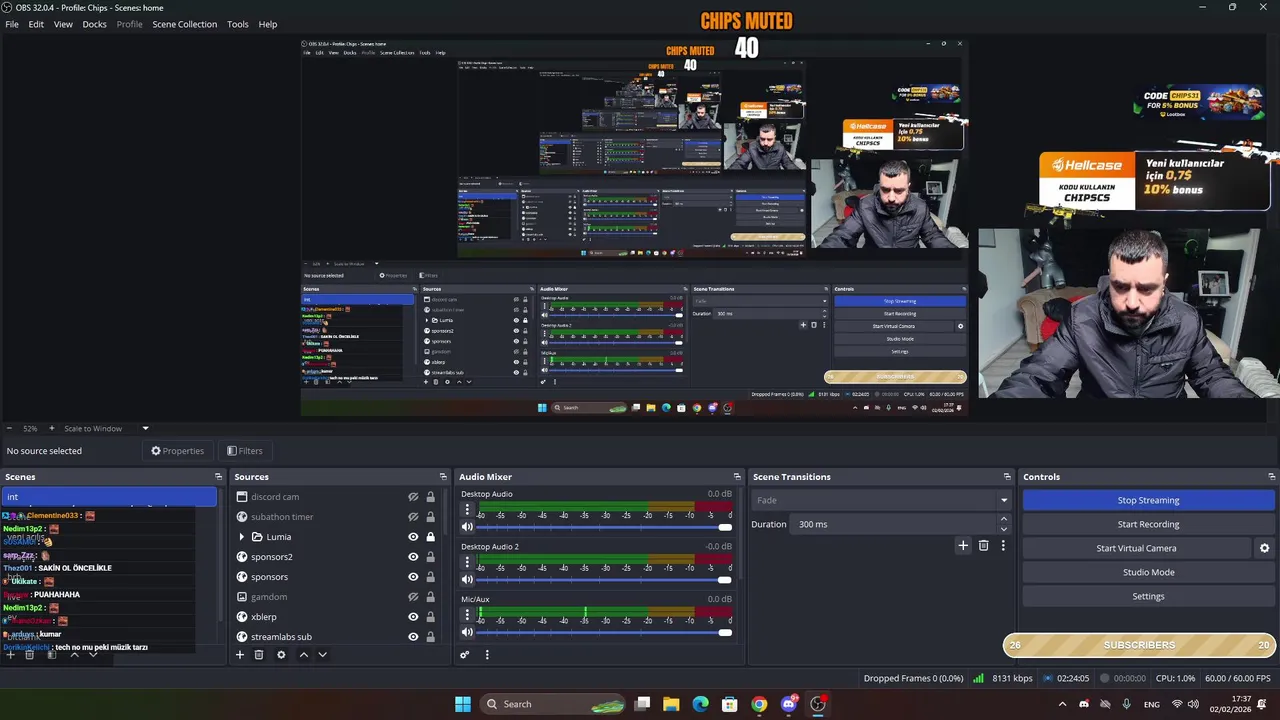Open Google Chrome from the taskbar

tap(759, 704)
